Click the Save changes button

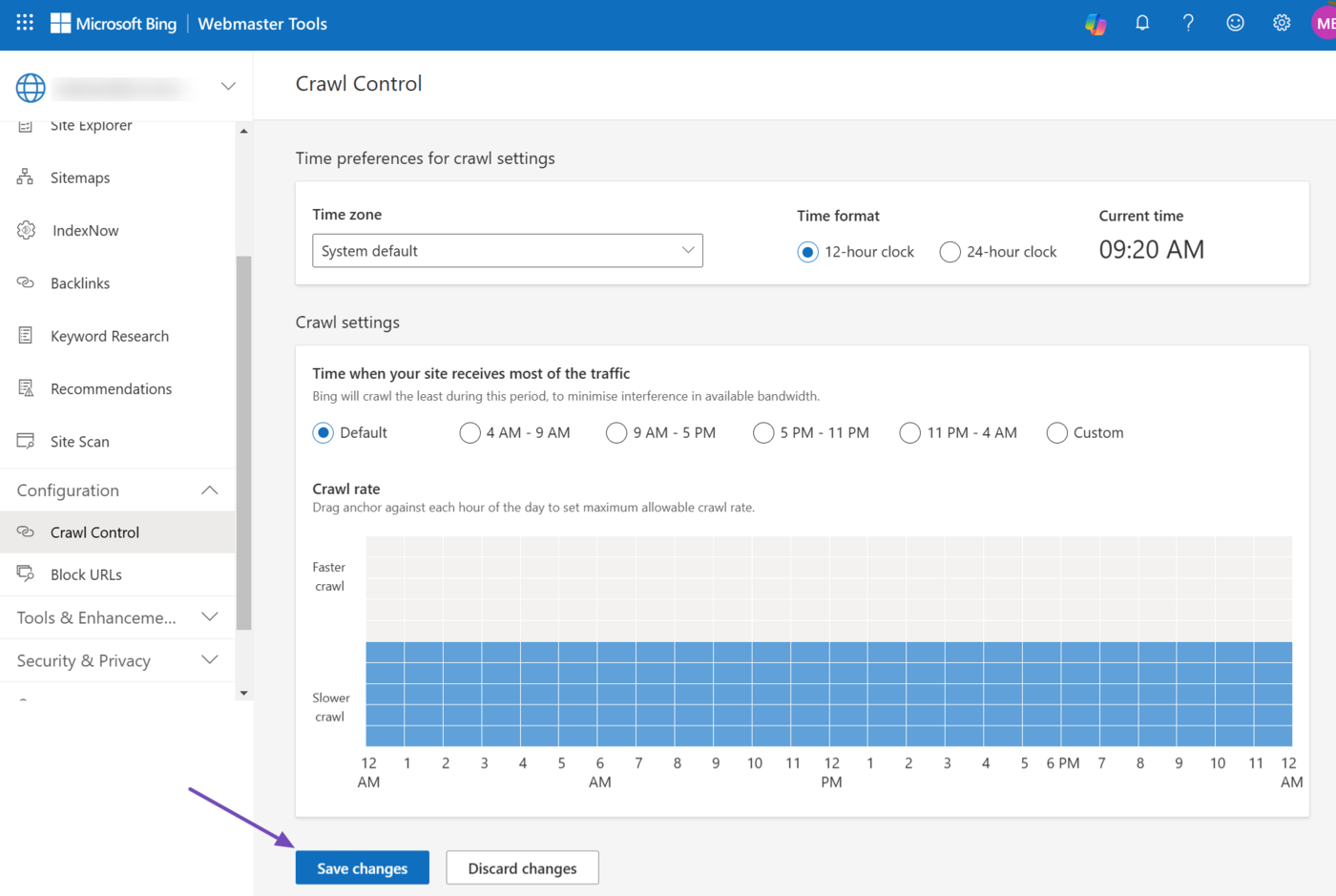(362, 867)
